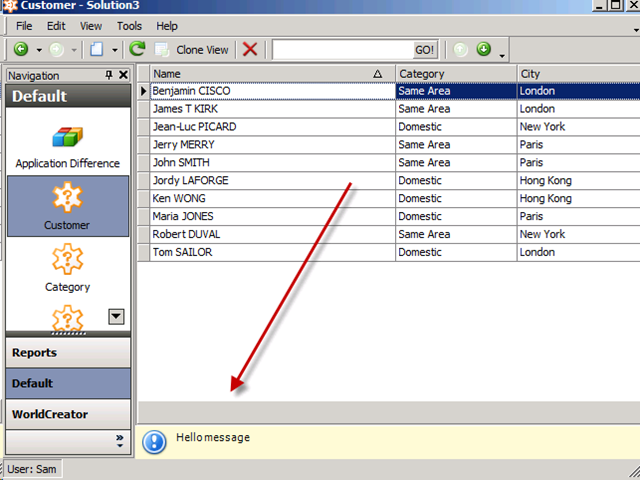This screenshot has height=480, width=640.
Task: Click the greyed Previous record up arrow
Action: point(460,49)
